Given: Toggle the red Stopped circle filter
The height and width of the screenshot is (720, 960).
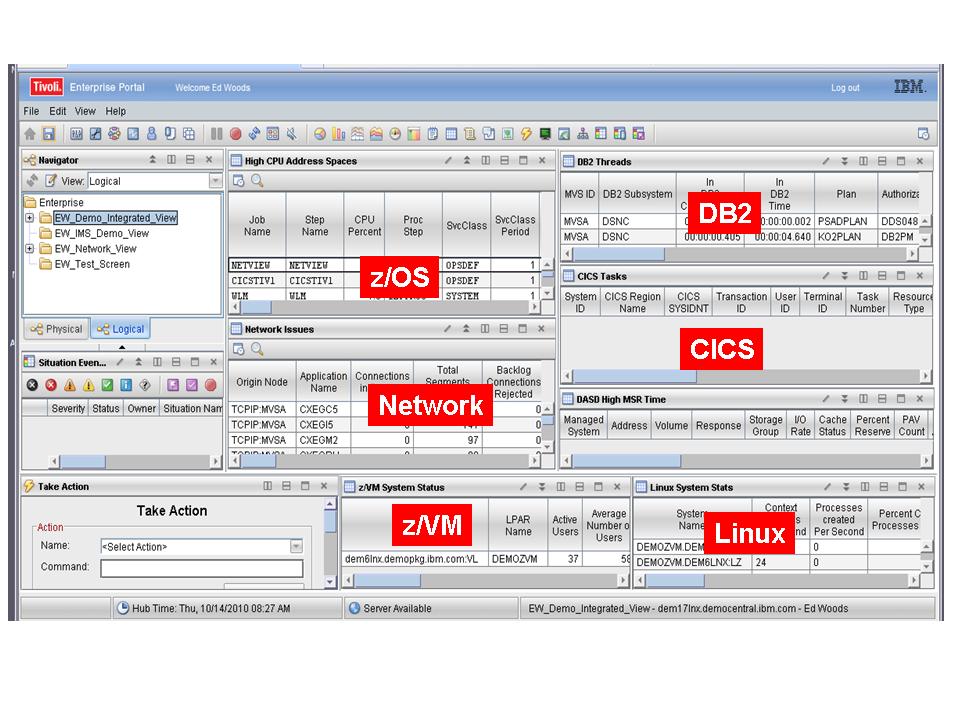Looking at the screenshot, I should click(211, 384).
